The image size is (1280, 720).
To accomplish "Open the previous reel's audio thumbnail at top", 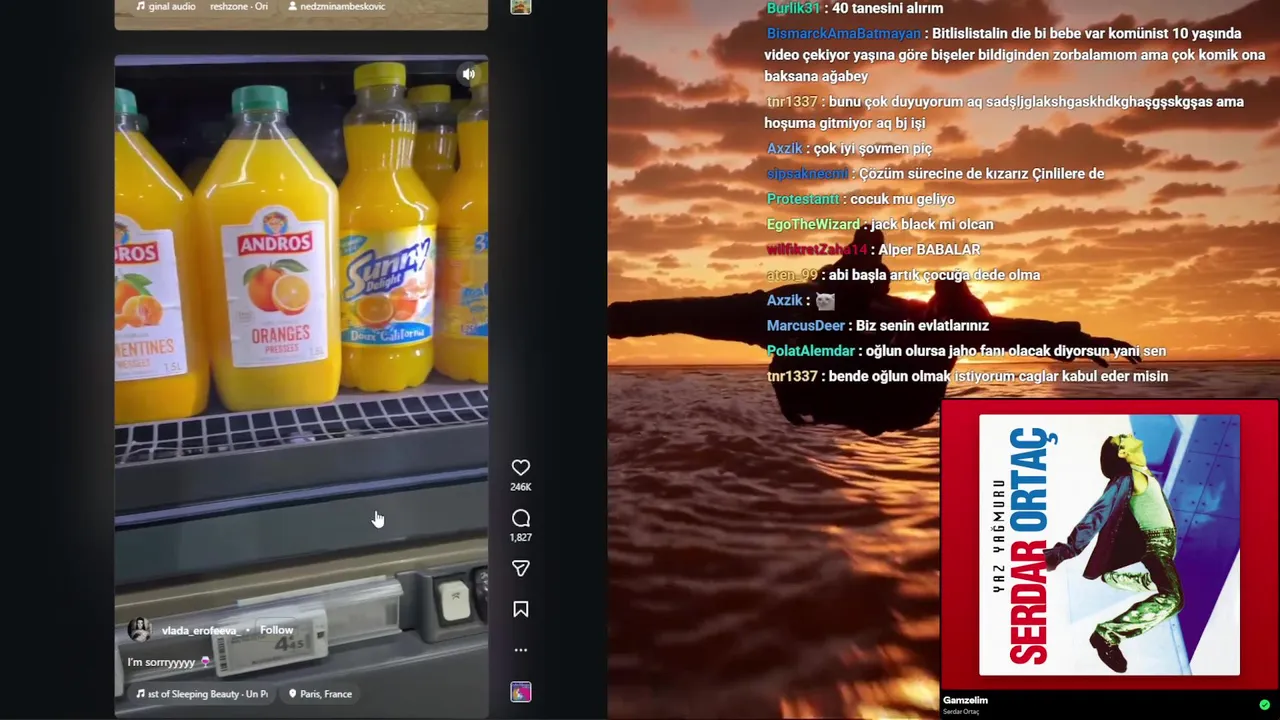I will coord(521,6).
